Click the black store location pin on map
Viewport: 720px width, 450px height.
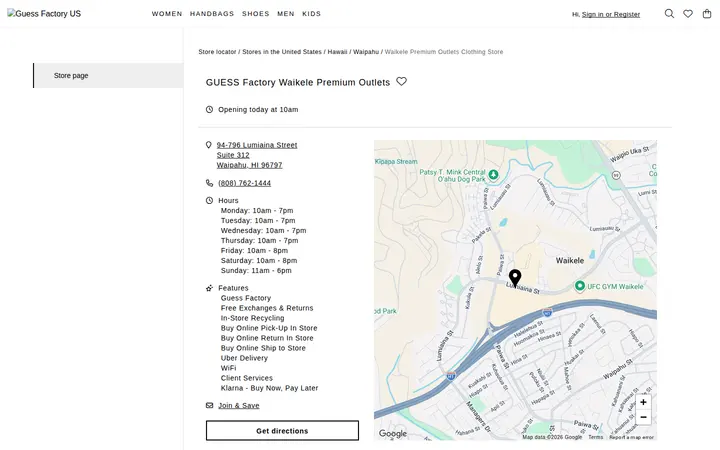click(515, 278)
